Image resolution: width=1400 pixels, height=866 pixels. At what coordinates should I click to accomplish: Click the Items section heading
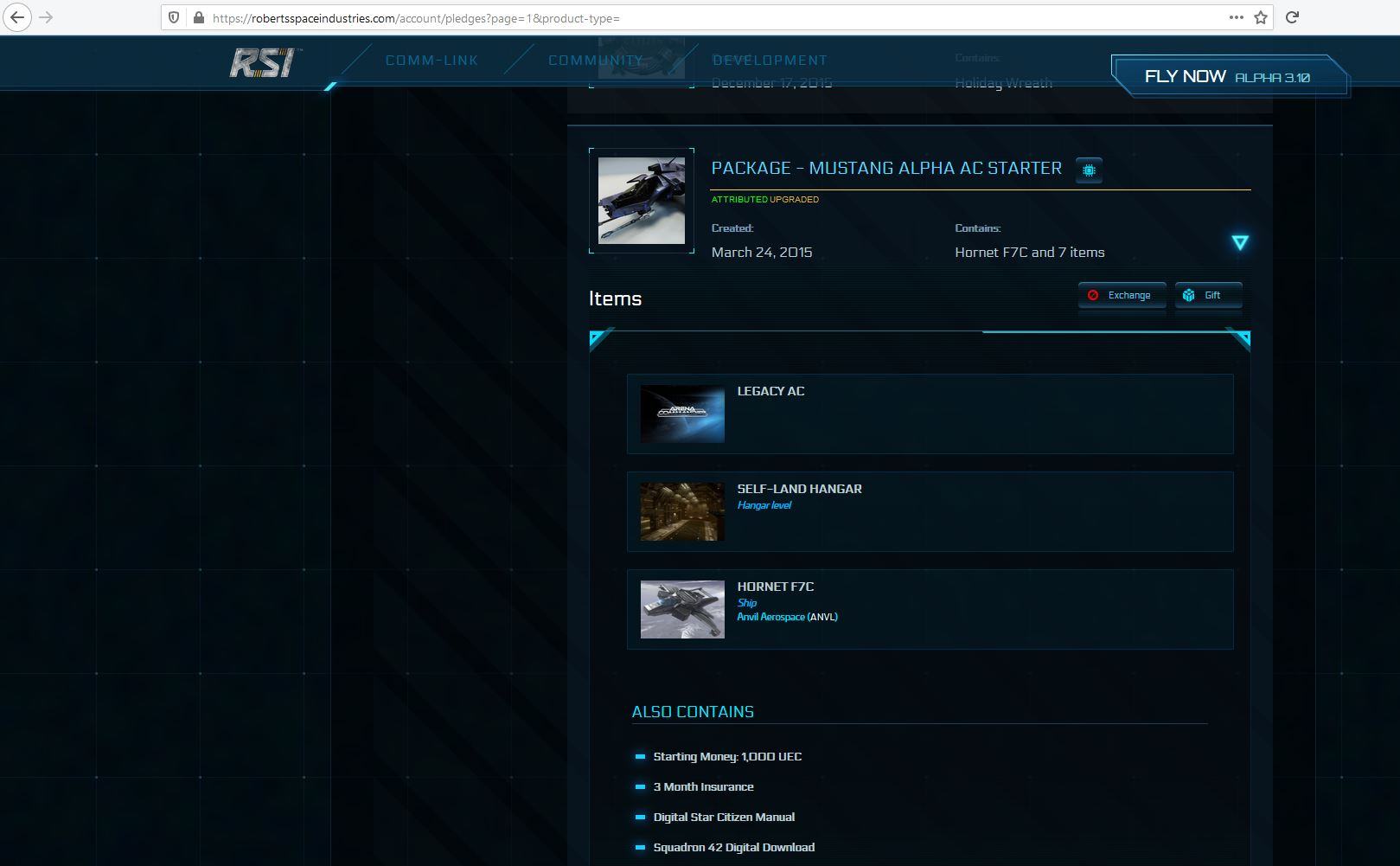(615, 298)
